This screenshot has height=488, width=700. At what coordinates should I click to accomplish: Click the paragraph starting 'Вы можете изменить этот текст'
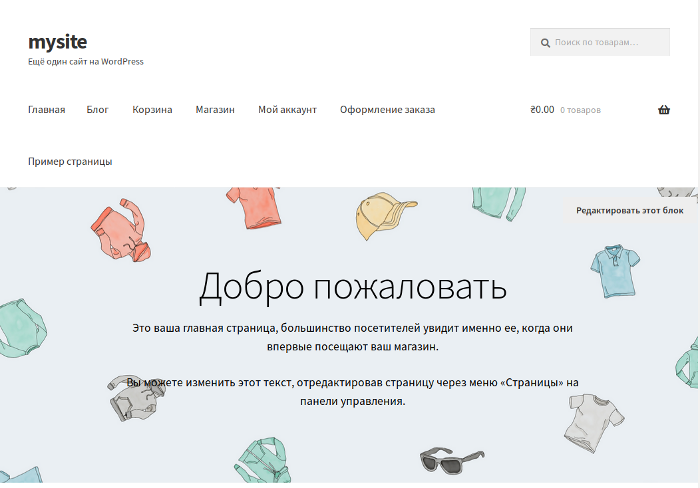[353, 392]
